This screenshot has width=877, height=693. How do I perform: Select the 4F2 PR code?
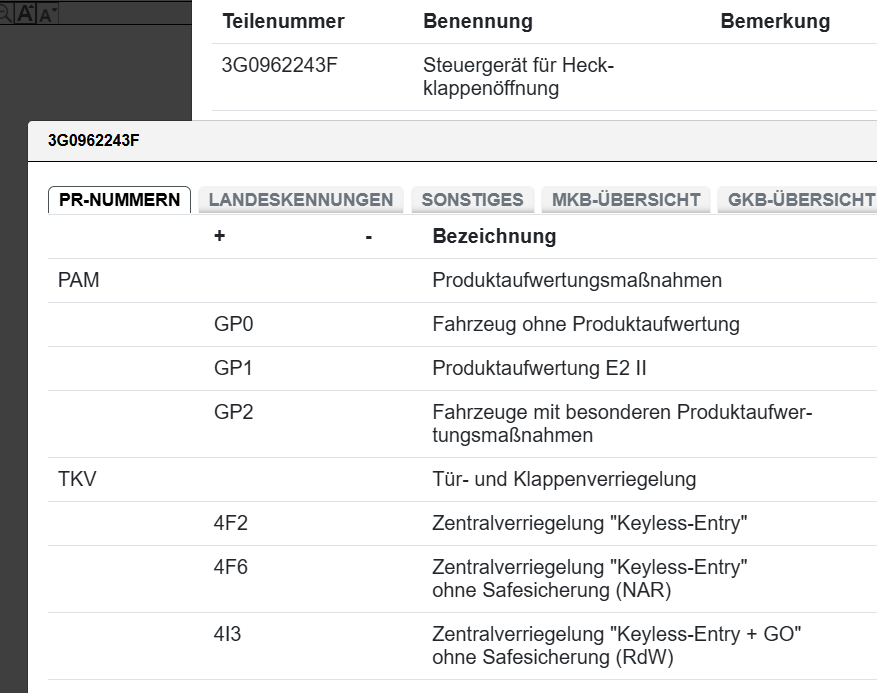click(x=230, y=523)
